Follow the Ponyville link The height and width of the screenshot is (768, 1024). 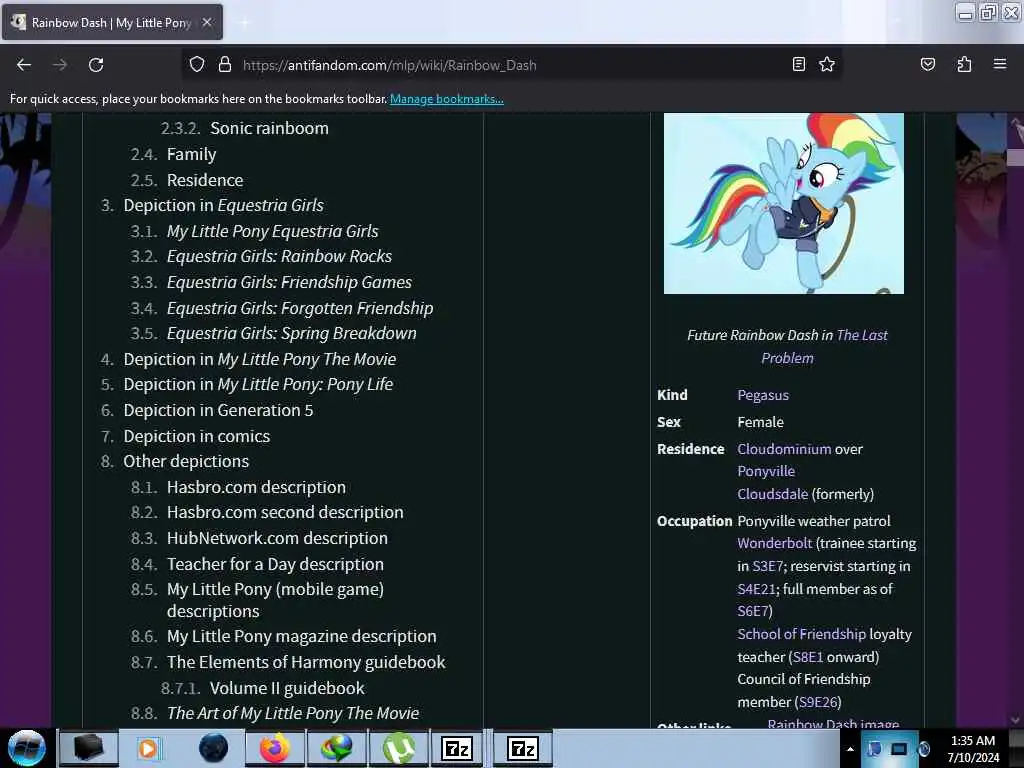coord(766,472)
